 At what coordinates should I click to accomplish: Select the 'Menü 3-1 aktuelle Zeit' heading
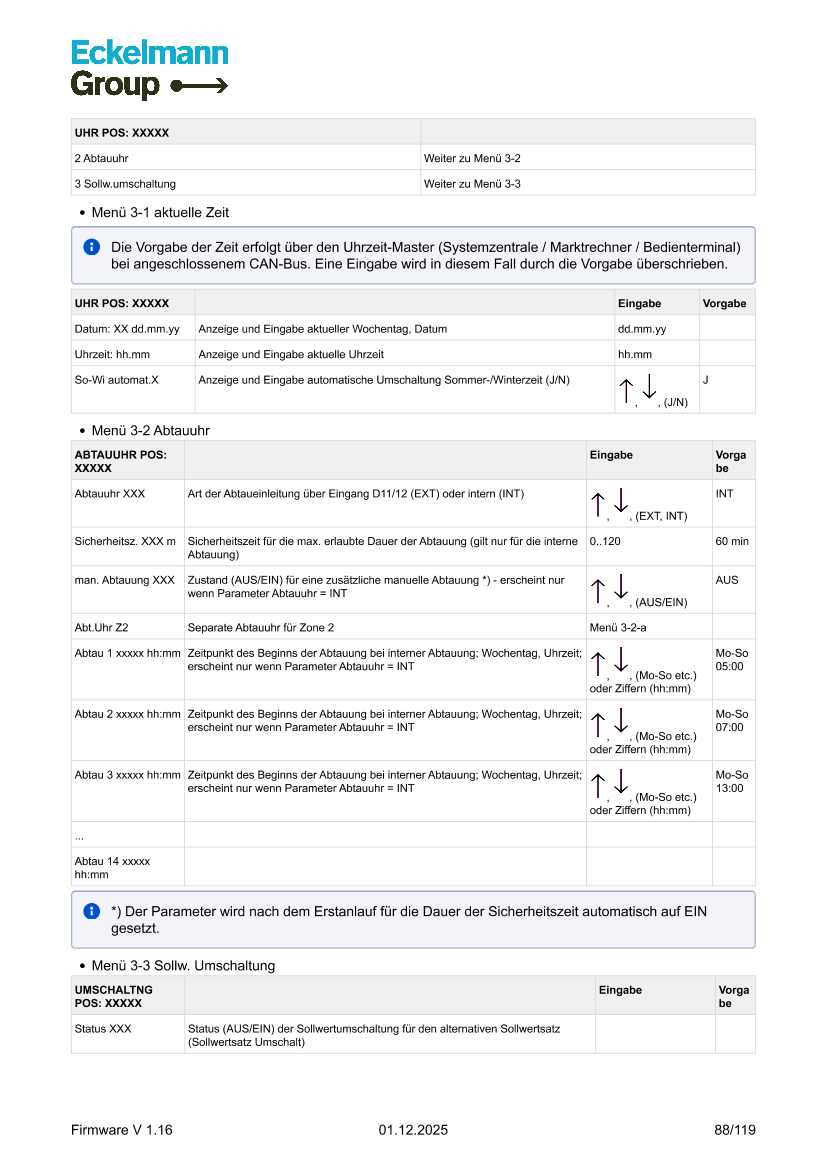(160, 213)
